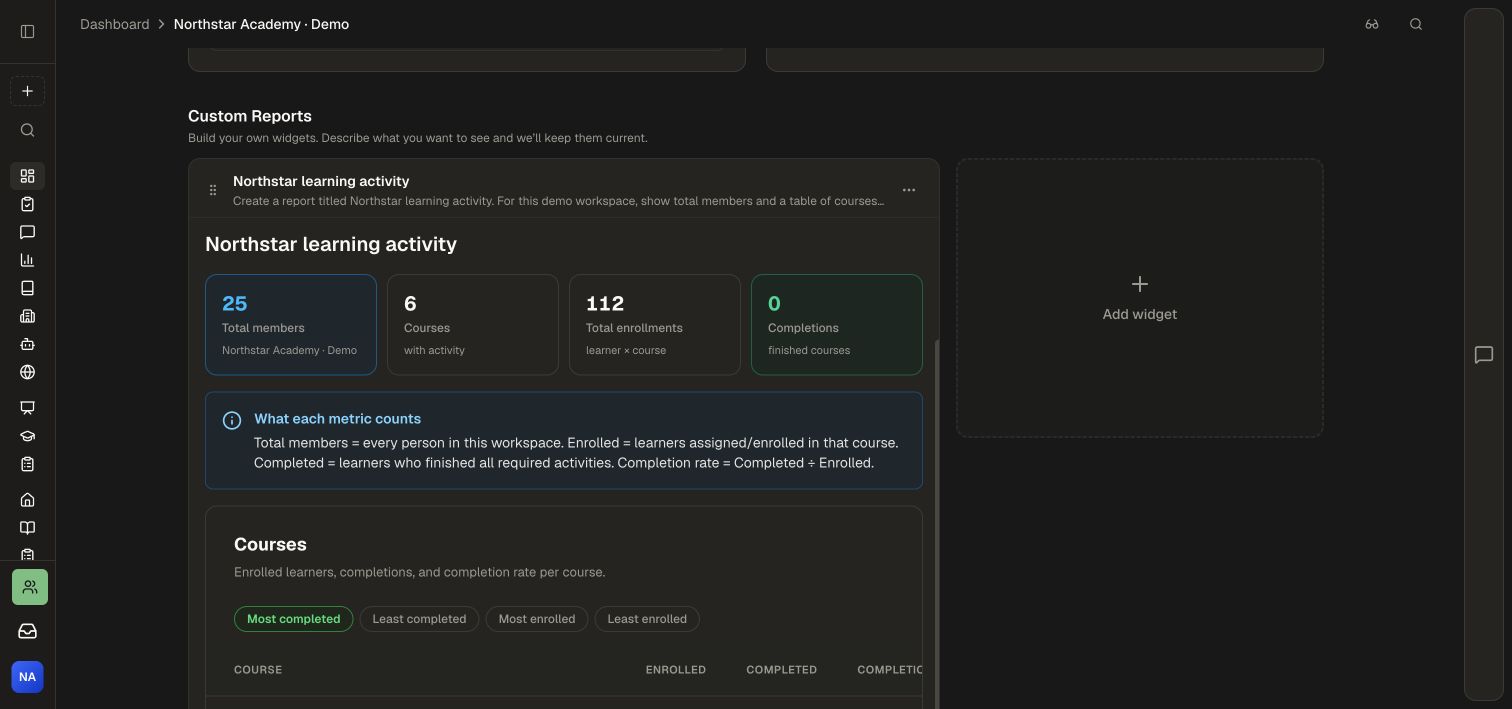1512x709 pixels.
Task: Click the widget description beginning Create a report titled
Action: click(558, 201)
